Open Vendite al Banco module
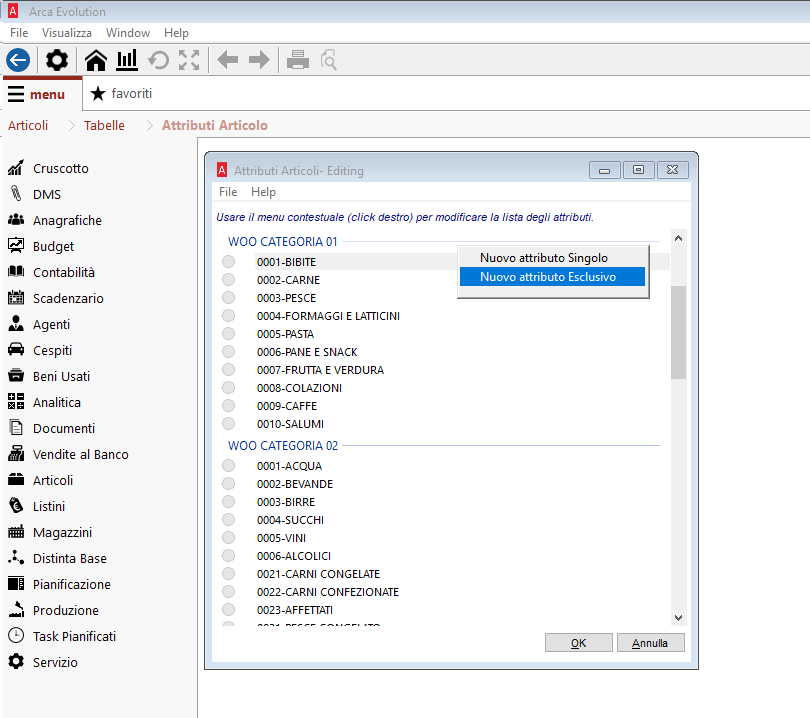 [80, 454]
